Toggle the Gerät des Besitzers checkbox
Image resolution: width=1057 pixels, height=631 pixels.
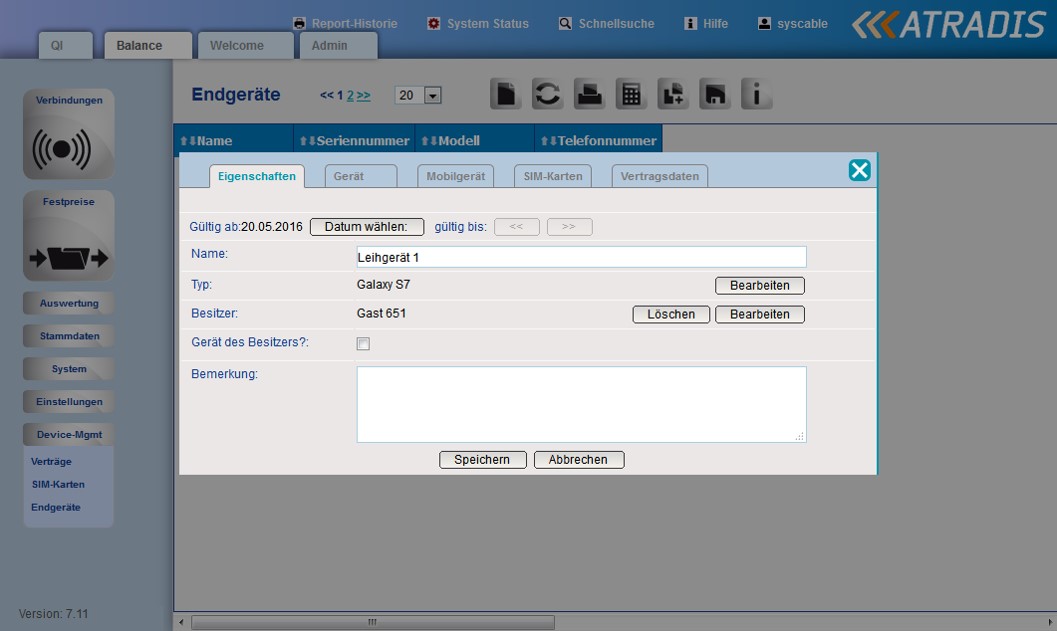point(364,344)
